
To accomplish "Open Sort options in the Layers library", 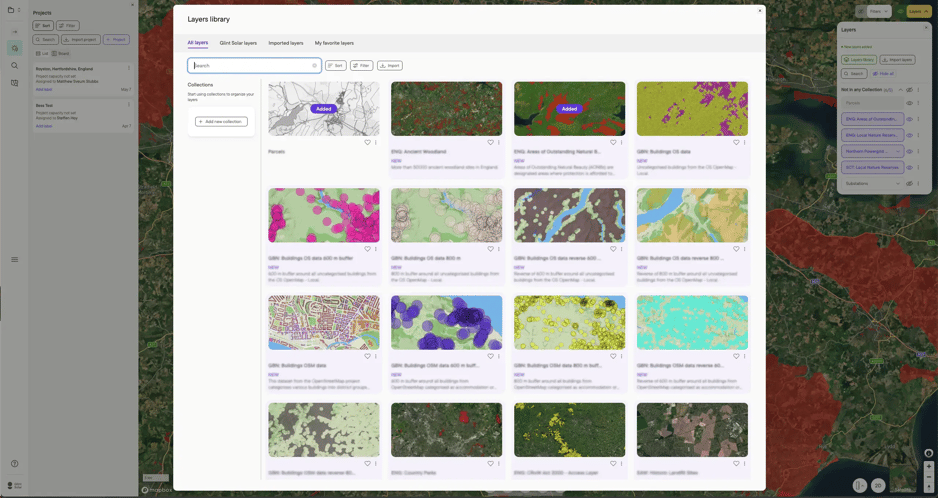I will pyautogui.click(x=336, y=66).
